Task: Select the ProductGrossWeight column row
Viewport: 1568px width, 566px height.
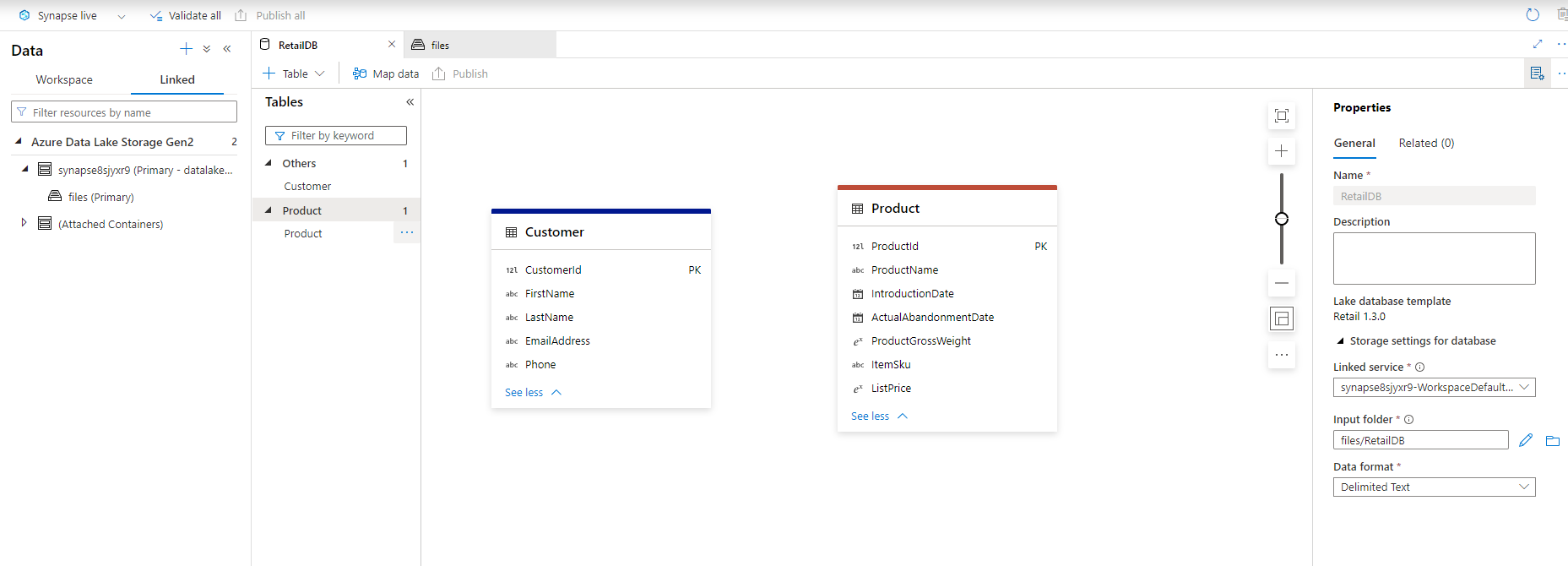Action: click(947, 340)
